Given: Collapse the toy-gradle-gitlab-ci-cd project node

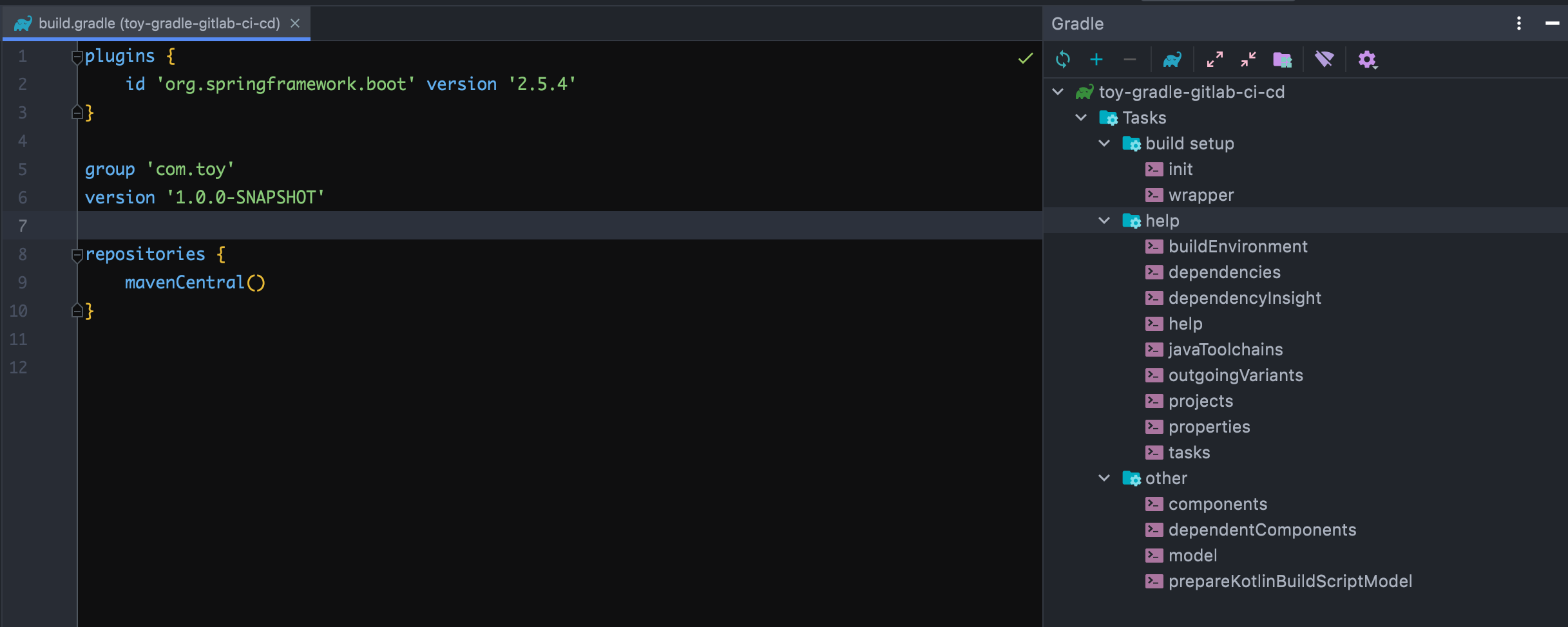Looking at the screenshot, I should pyautogui.click(x=1058, y=92).
